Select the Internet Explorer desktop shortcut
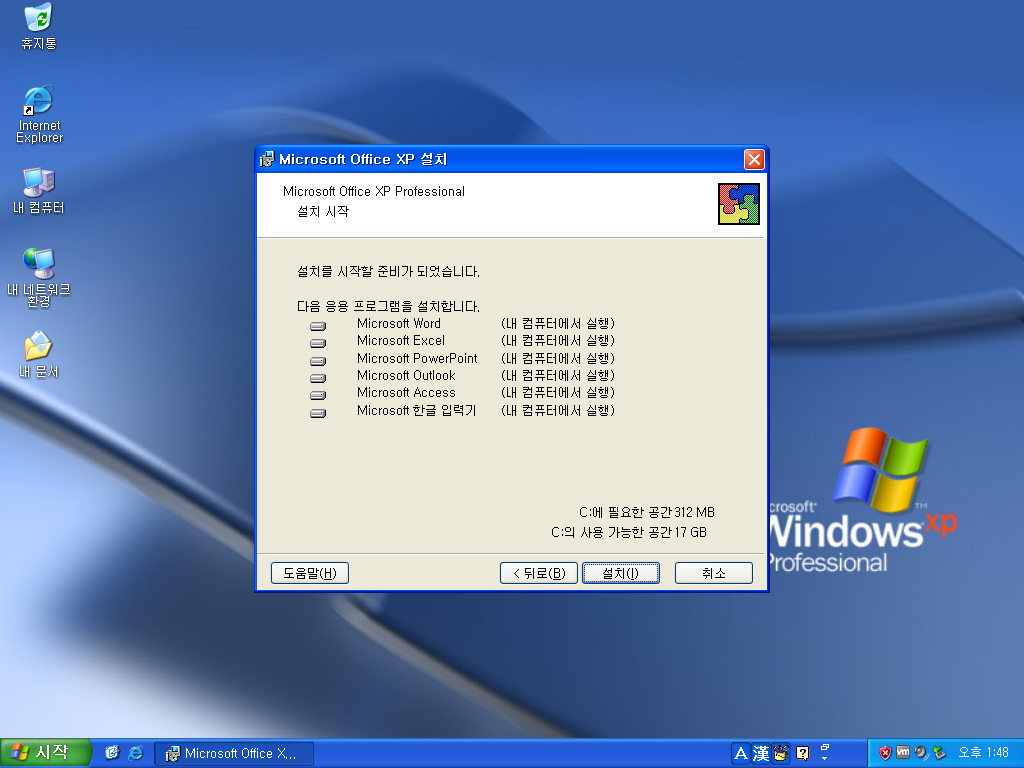 [x=39, y=114]
